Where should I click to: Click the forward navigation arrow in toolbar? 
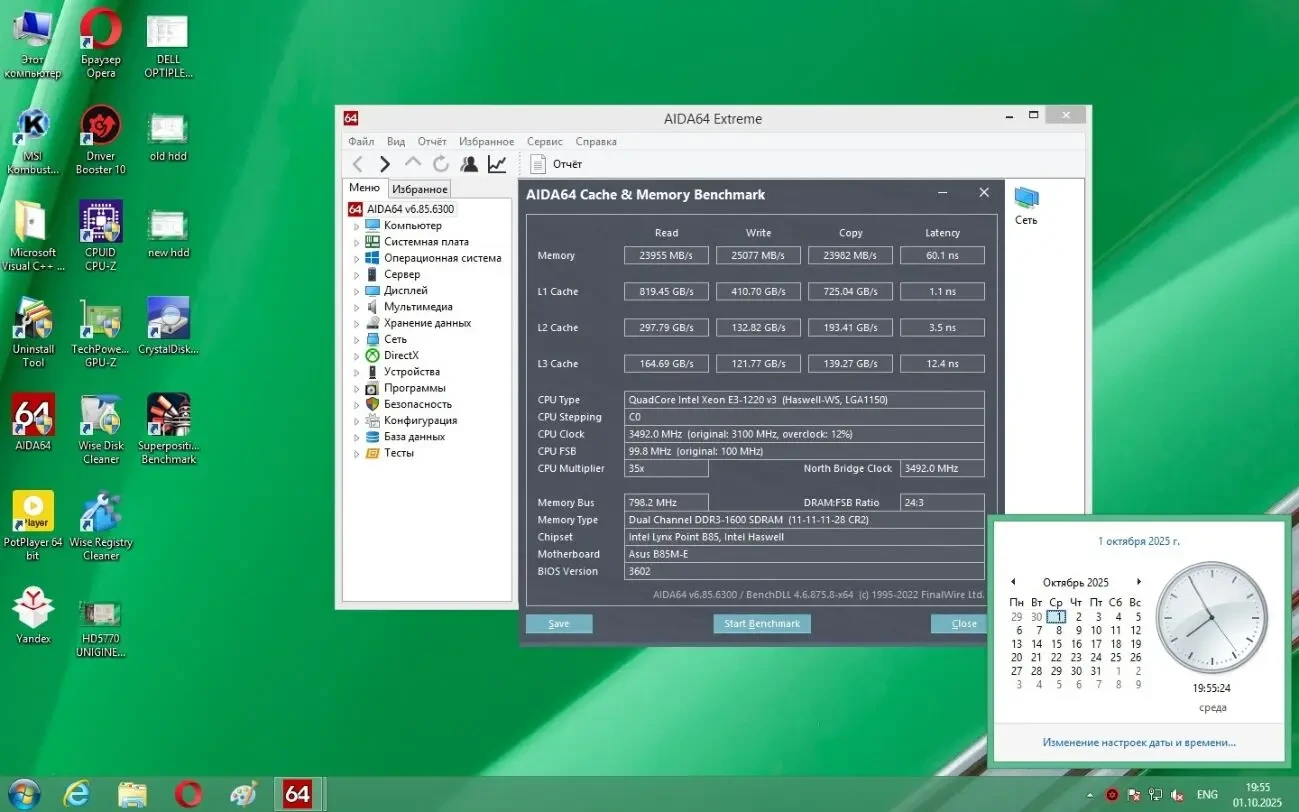[385, 164]
